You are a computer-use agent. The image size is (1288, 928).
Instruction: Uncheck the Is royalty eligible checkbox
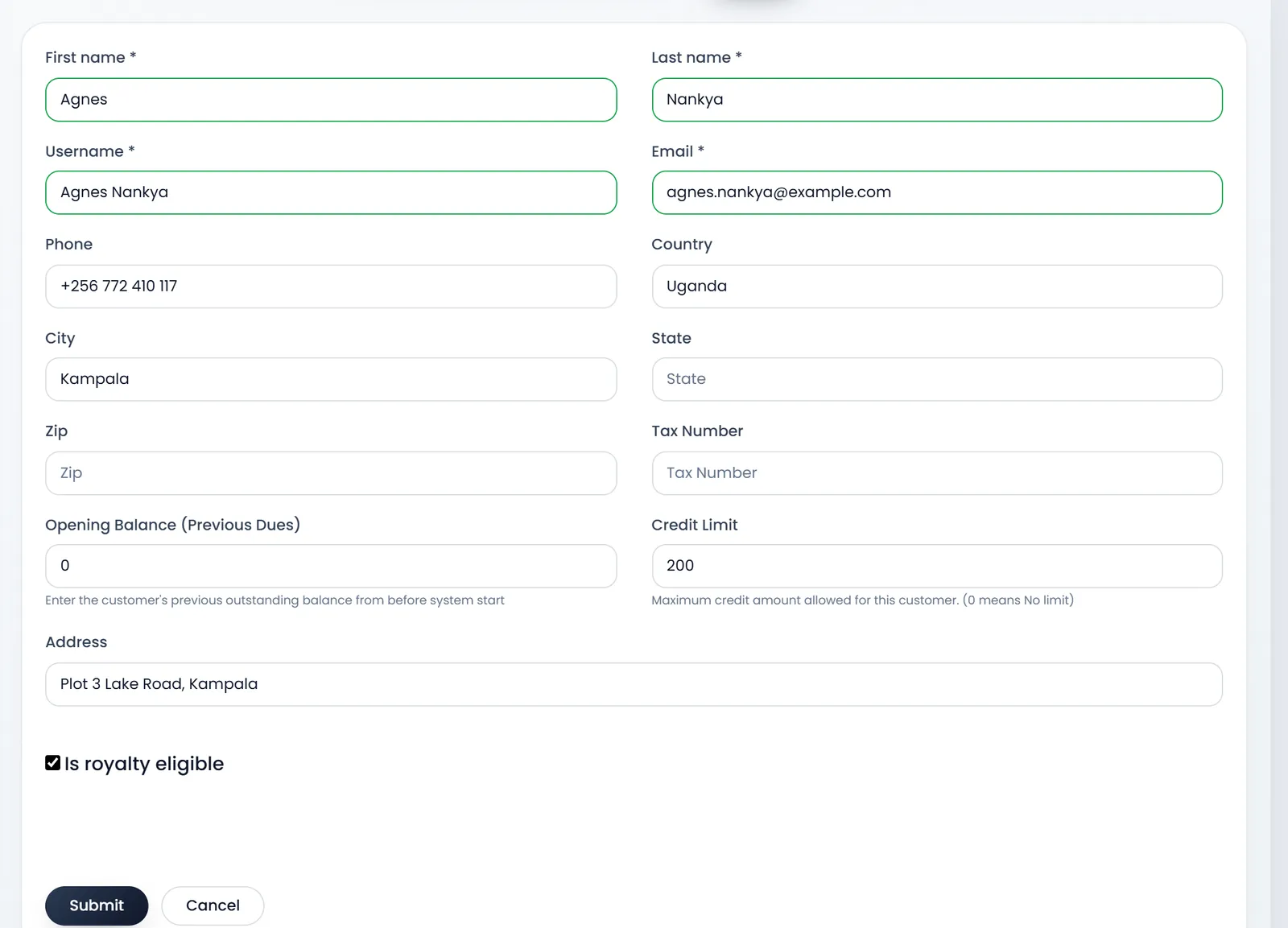(53, 763)
